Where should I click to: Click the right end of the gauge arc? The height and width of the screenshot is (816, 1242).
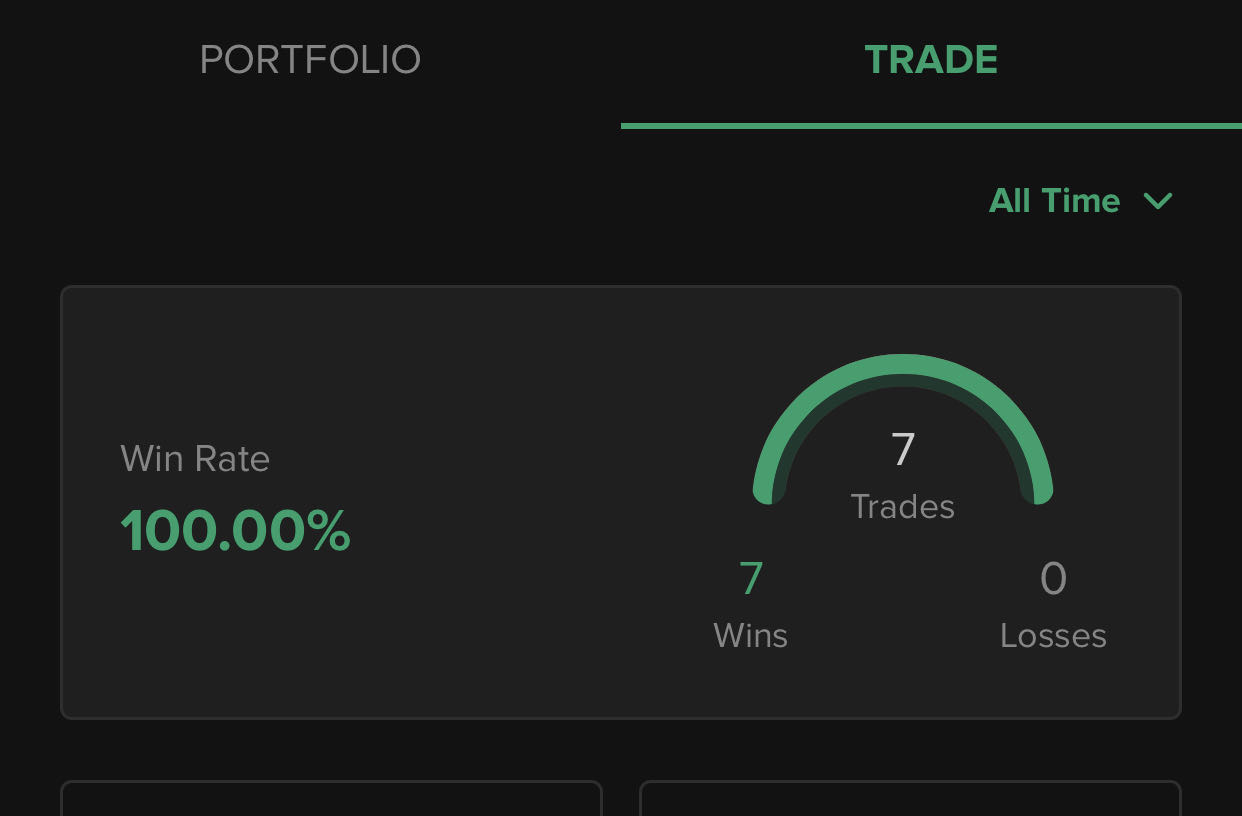pos(1039,490)
